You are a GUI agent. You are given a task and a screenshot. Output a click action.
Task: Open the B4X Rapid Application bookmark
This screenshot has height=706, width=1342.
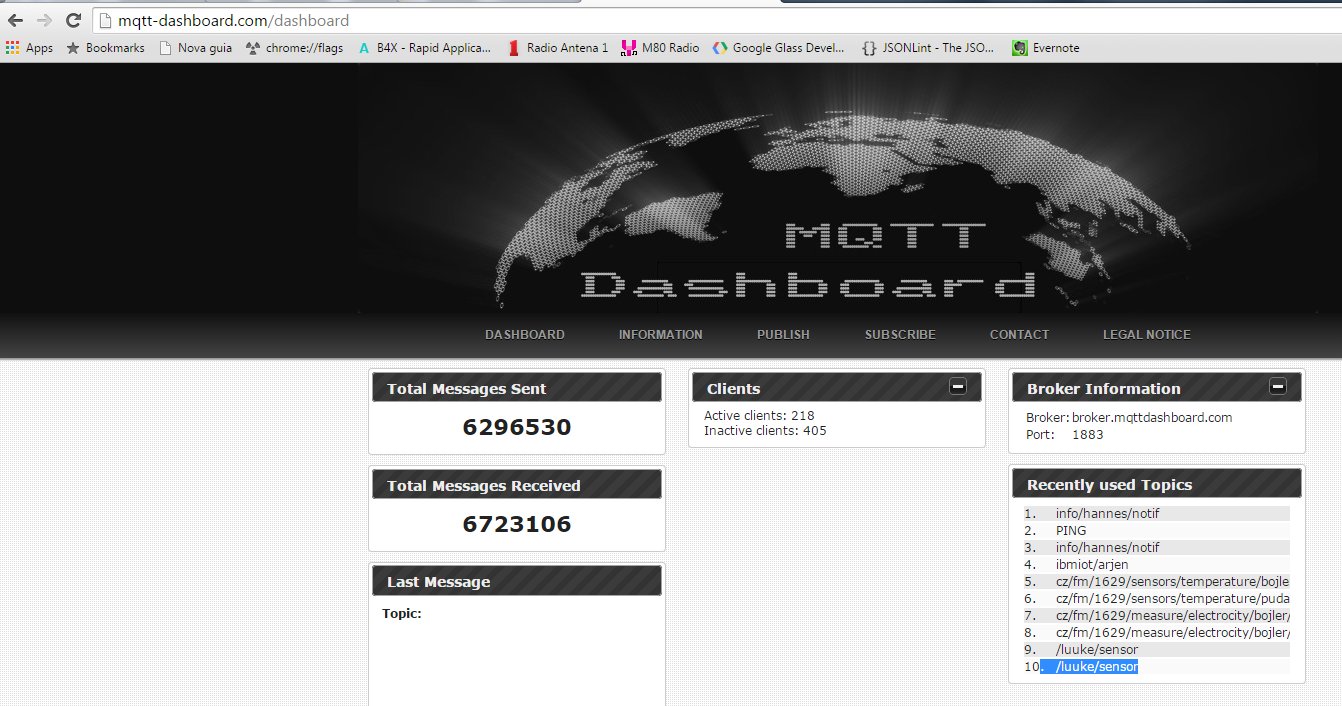click(424, 47)
